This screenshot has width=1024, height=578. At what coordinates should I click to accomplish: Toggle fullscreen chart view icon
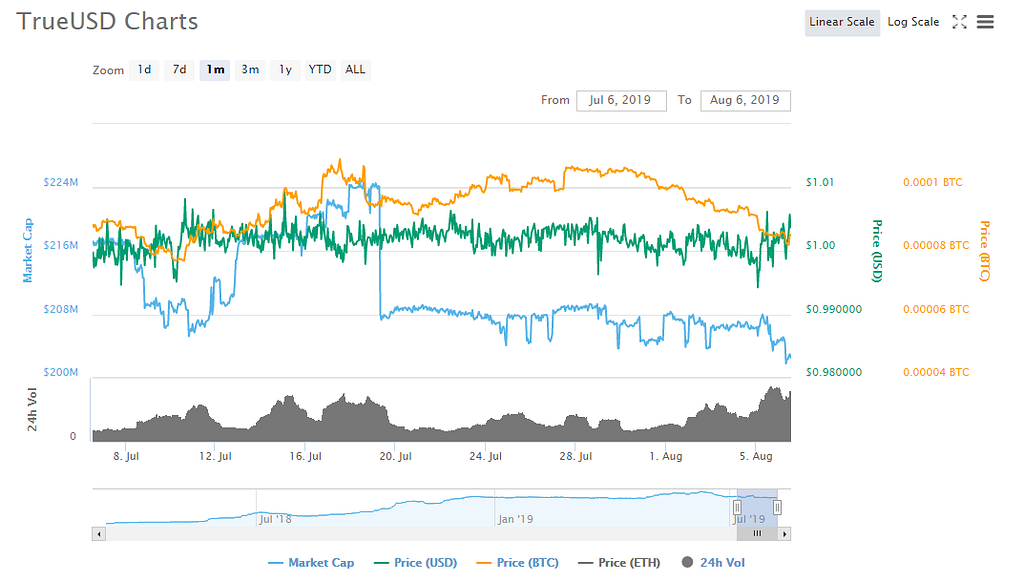click(959, 22)
